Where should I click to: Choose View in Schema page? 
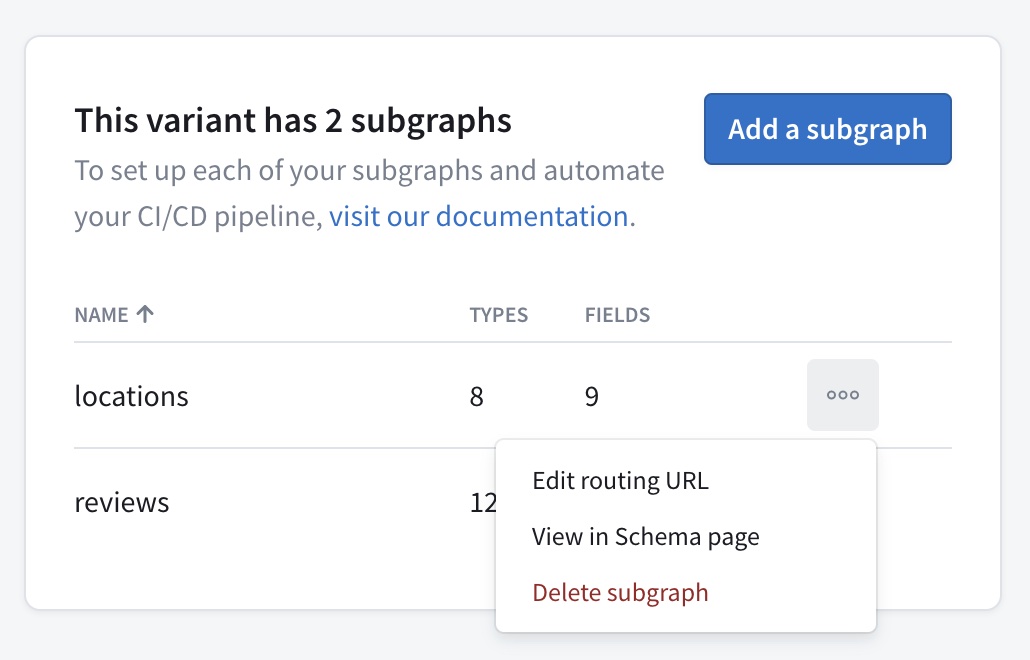[645, 536]
